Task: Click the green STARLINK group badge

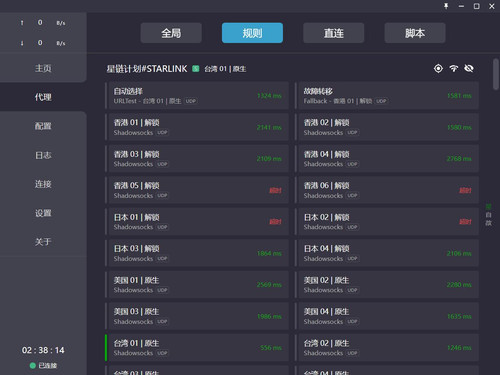Action: point(196,69)
